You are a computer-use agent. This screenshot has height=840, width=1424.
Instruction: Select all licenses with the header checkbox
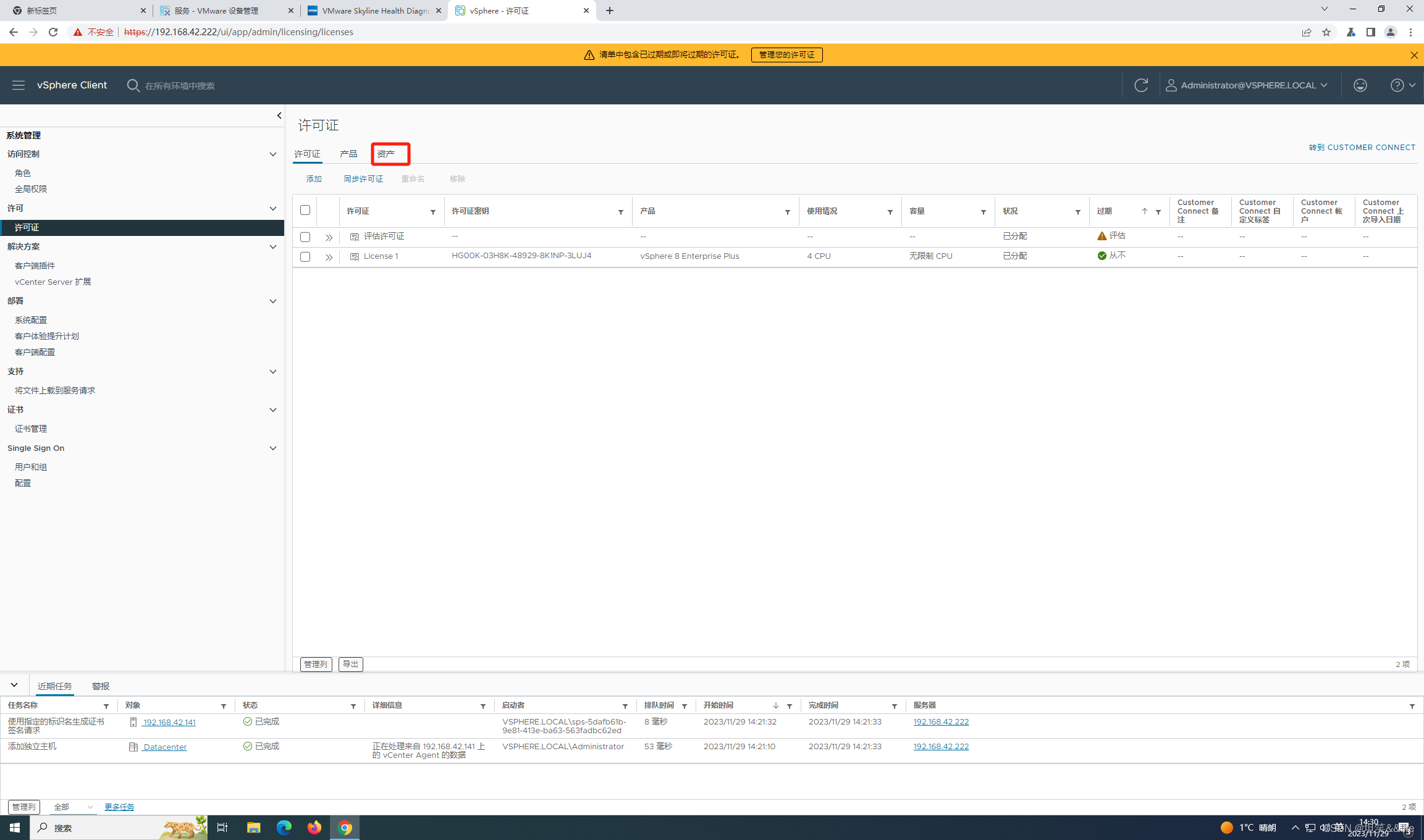click(305, 210)
